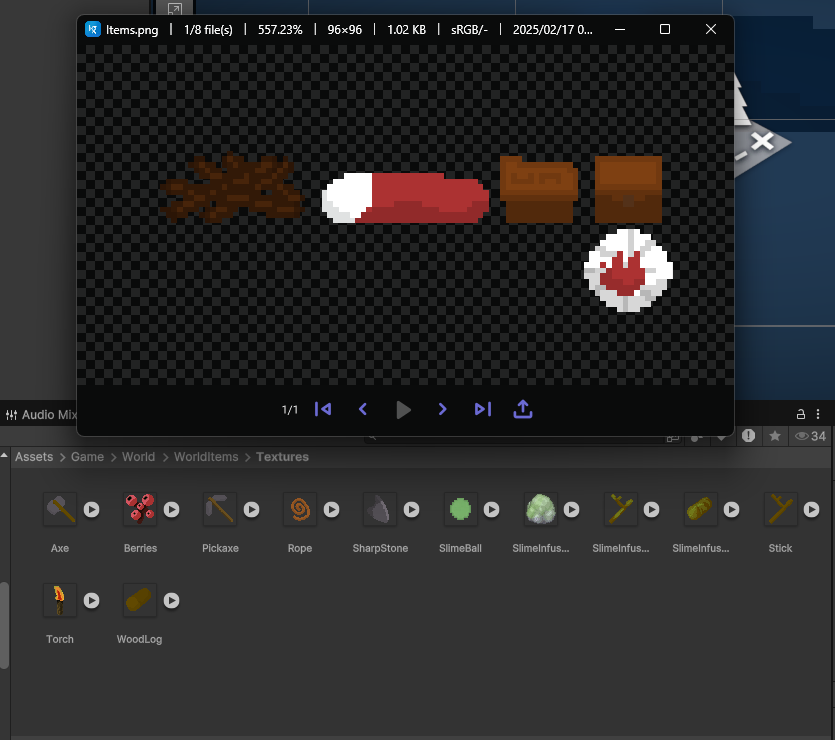The image size is (835, 740).
Task: Toggle hidden packages visibility eye icon
Action: [x=801, y=436]
